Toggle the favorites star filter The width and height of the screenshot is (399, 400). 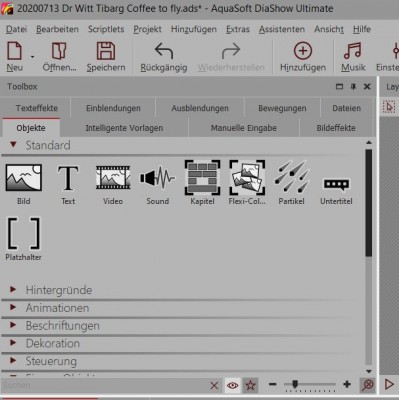click(250, 385)
